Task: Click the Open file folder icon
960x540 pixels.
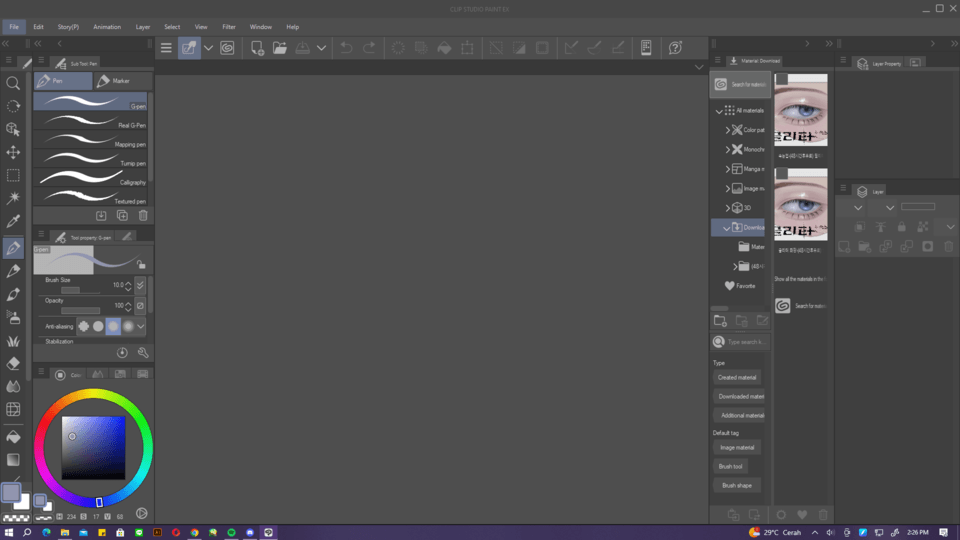Action: coord(280,48)
